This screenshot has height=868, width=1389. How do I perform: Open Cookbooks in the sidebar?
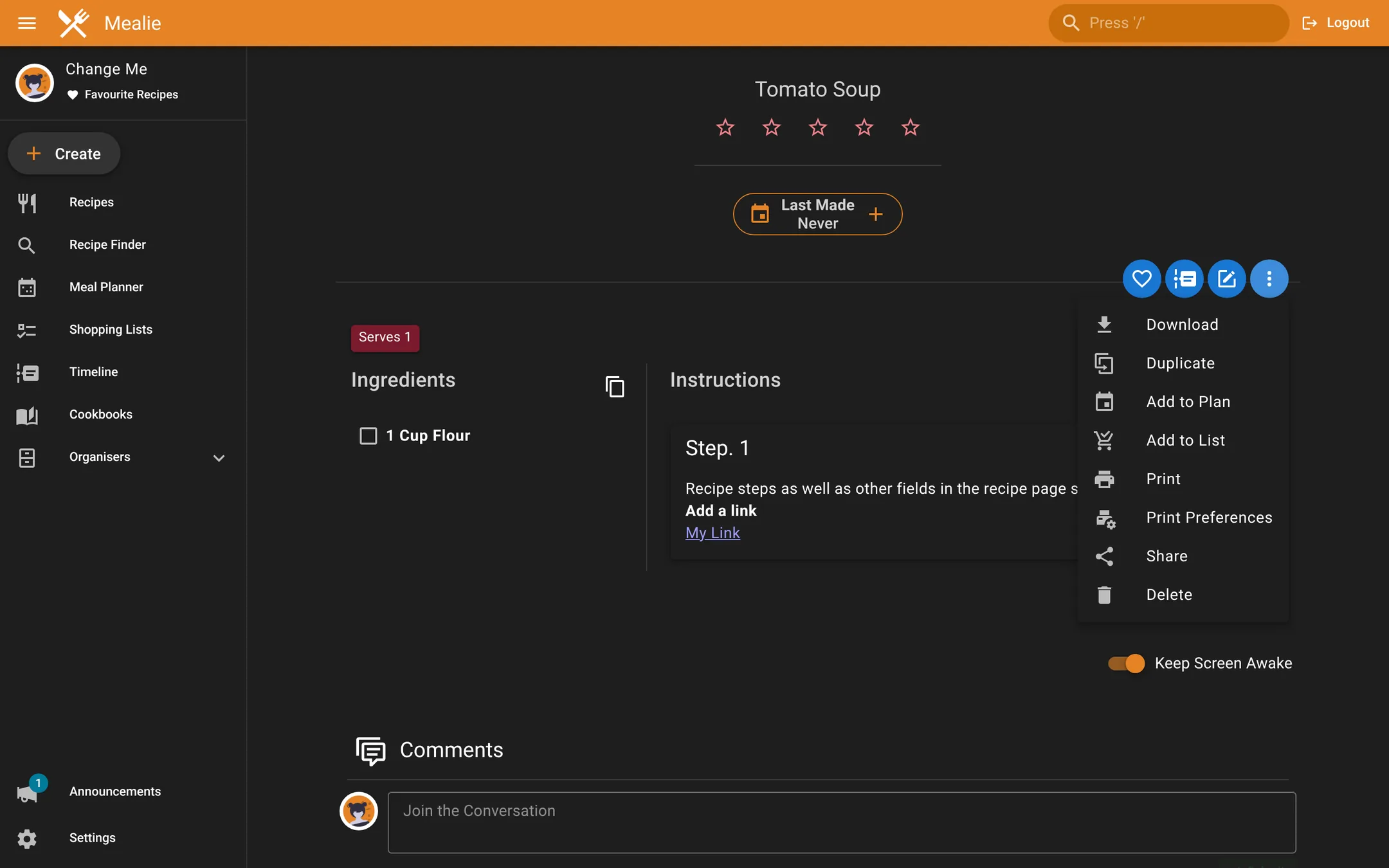click(123, 414)
